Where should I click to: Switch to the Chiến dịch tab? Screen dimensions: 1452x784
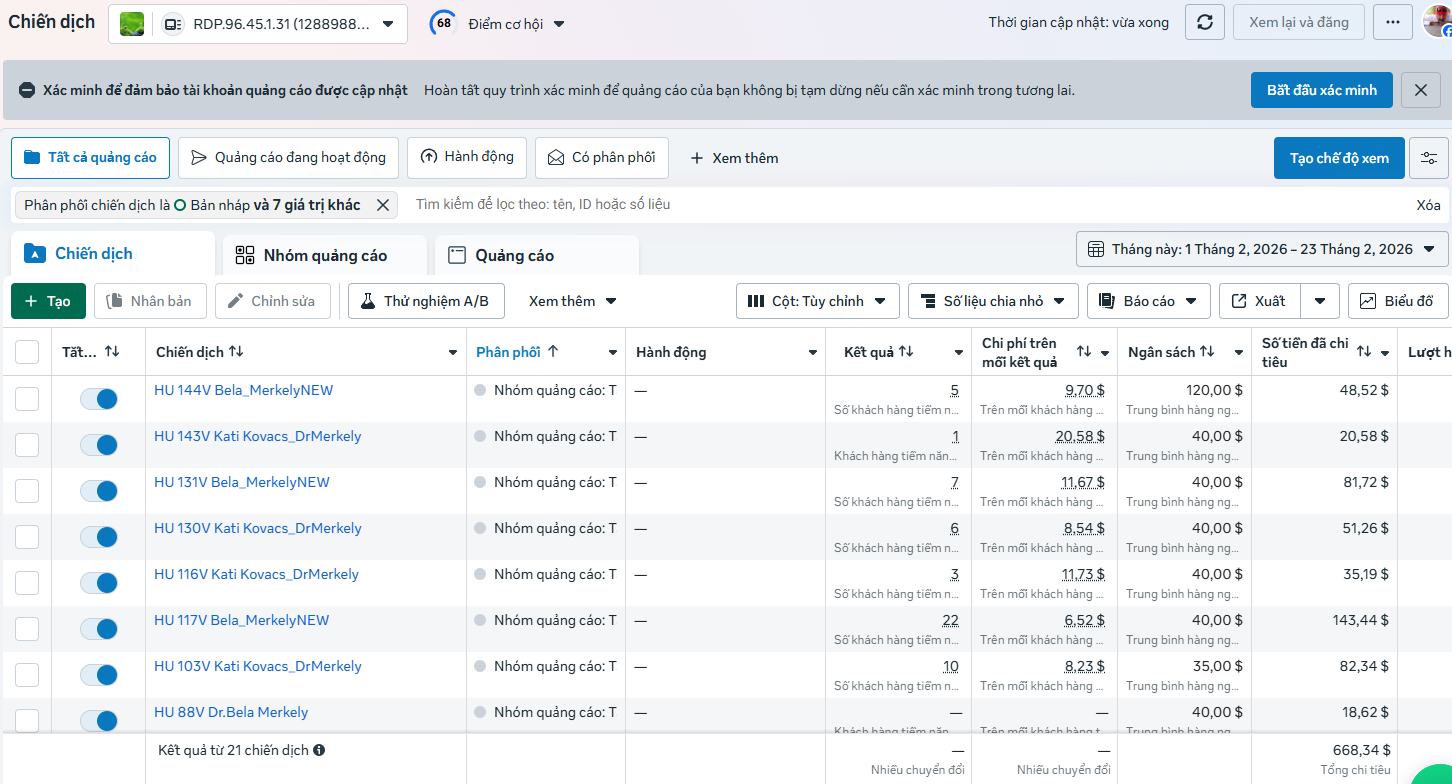(112, 254)
